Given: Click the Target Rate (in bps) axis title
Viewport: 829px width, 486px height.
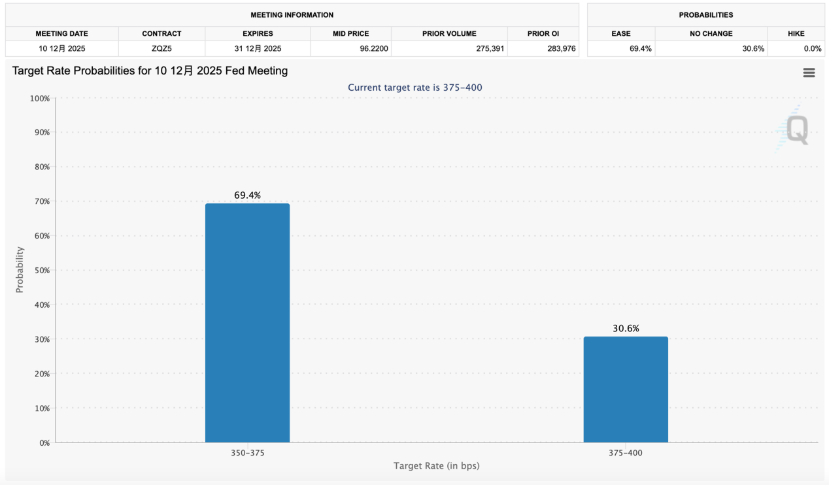Looking at the screenshot, I should [x=436, y=467].
